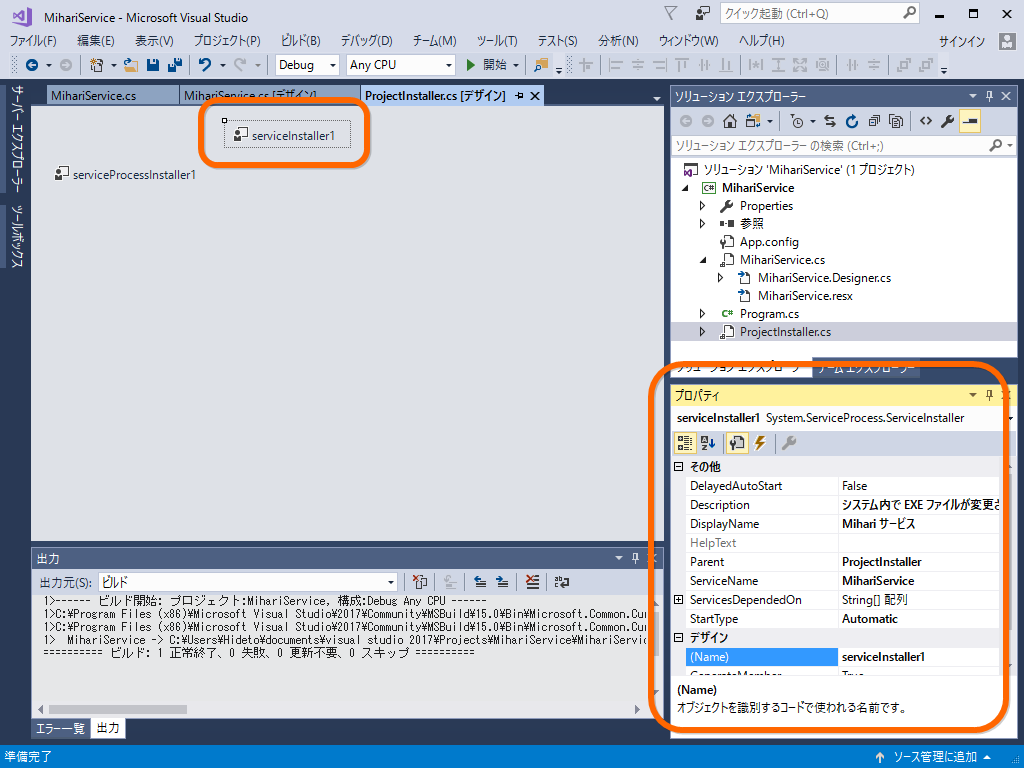Select ProjectInstaller.cs in Solution Explorer

pos(785,332)
